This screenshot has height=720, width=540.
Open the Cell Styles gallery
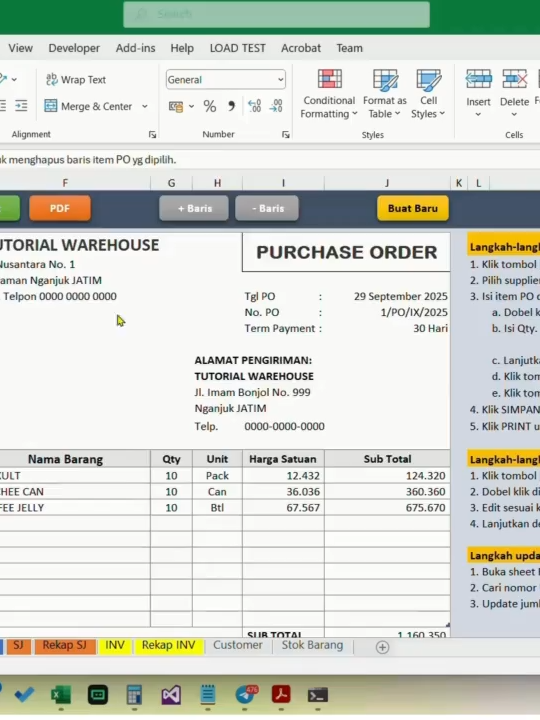pyautogui.click(x=428, y=94)
